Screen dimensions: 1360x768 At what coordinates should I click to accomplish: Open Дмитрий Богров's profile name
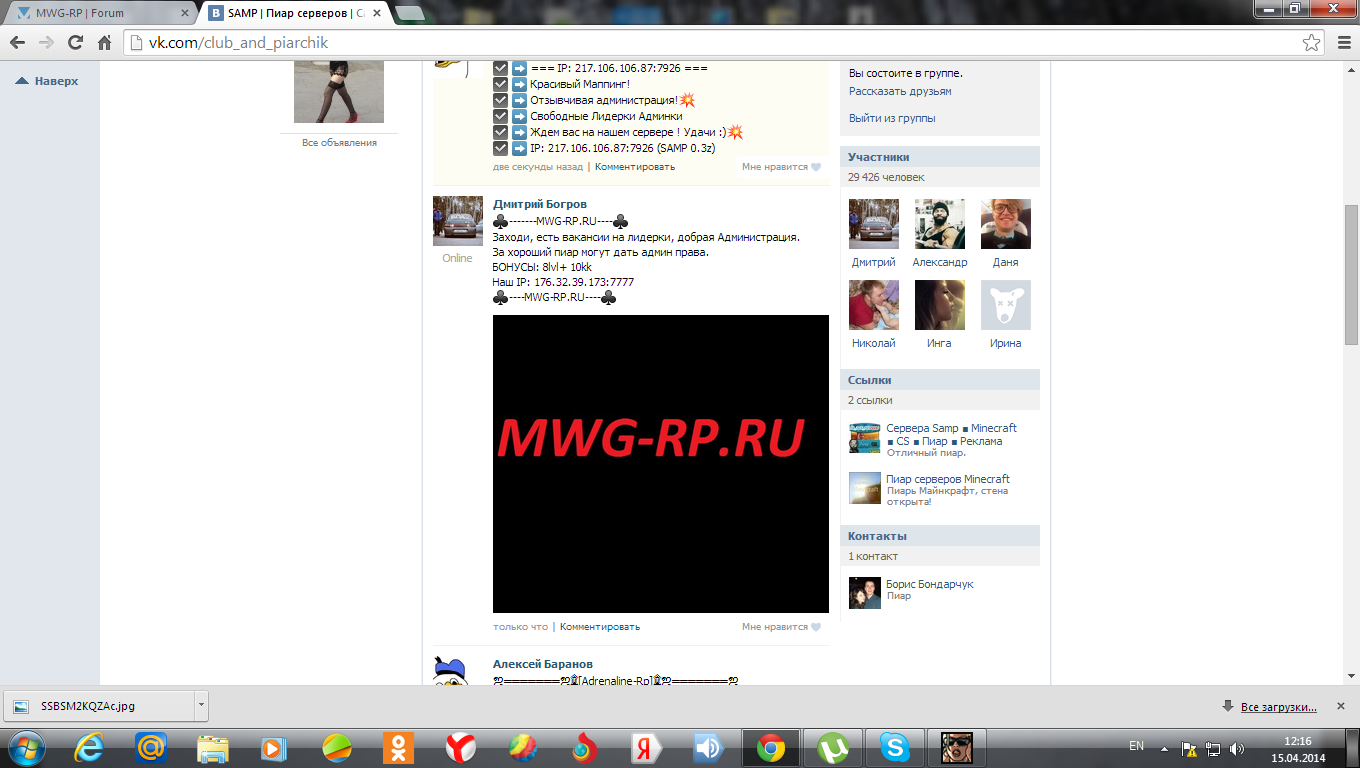click(540, 204)
